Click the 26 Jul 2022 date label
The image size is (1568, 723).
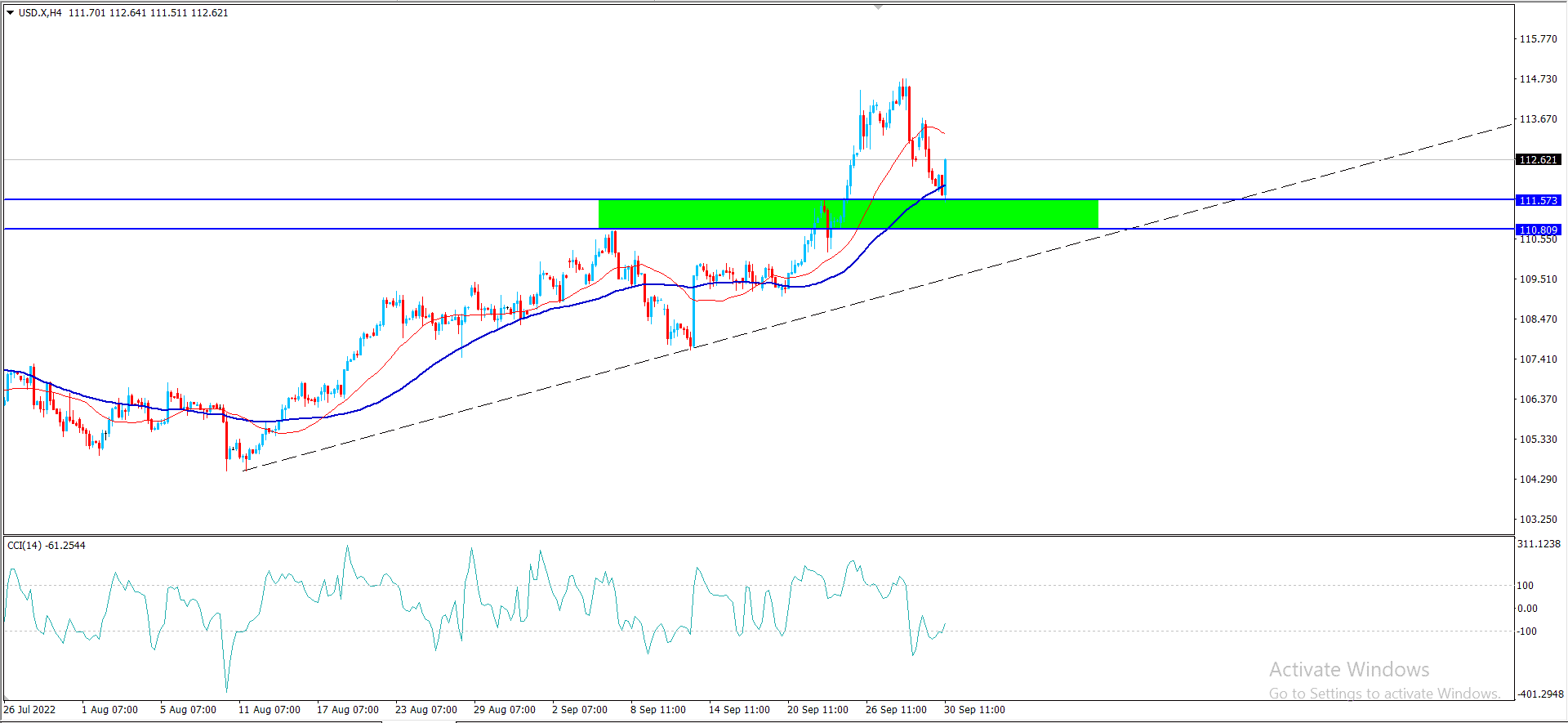pos(30,709)
